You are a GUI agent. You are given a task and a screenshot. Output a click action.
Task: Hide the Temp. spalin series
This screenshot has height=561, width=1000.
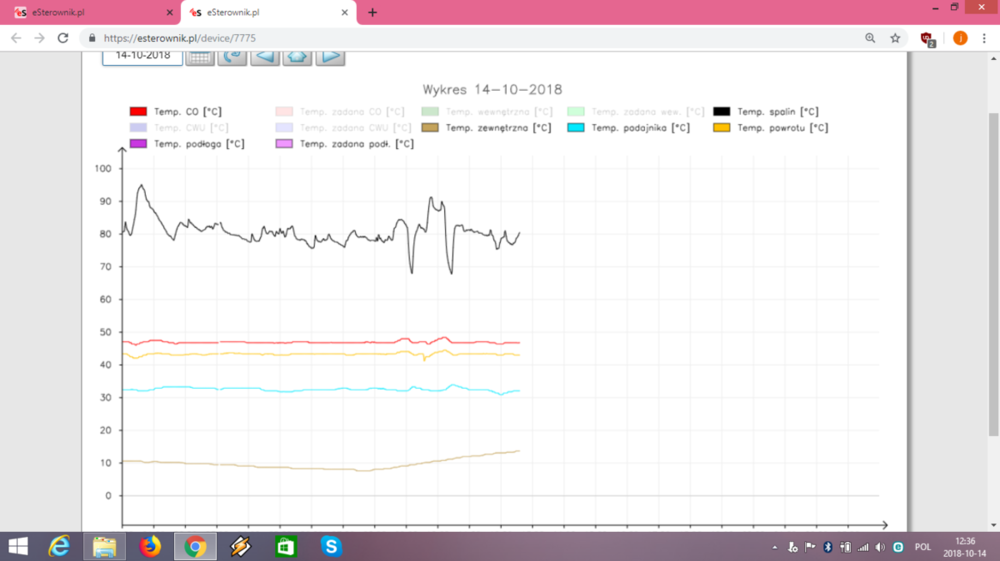point(721,112)
